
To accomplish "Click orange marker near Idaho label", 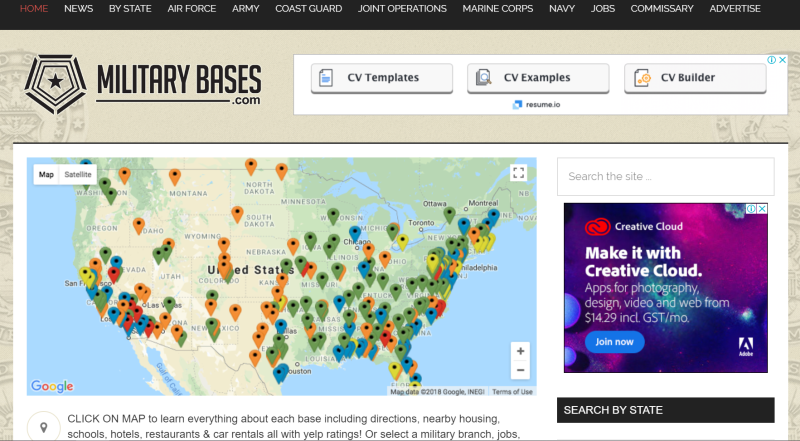I will [139, 226].
